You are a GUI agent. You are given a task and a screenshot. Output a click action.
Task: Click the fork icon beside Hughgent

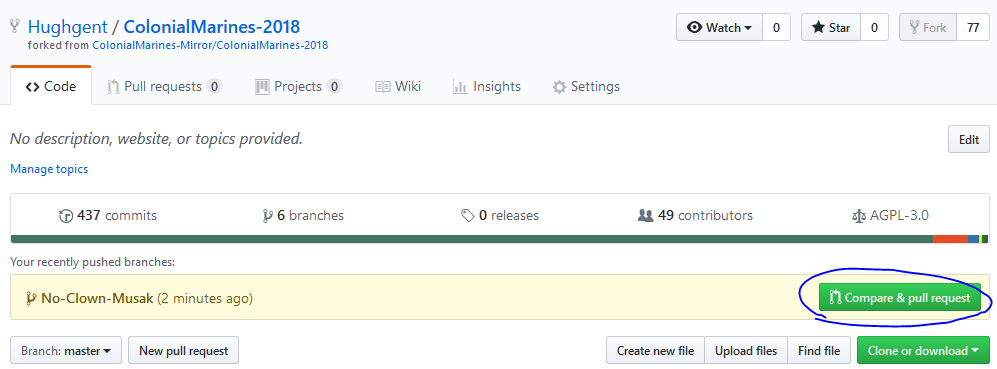tap(15, 27)
